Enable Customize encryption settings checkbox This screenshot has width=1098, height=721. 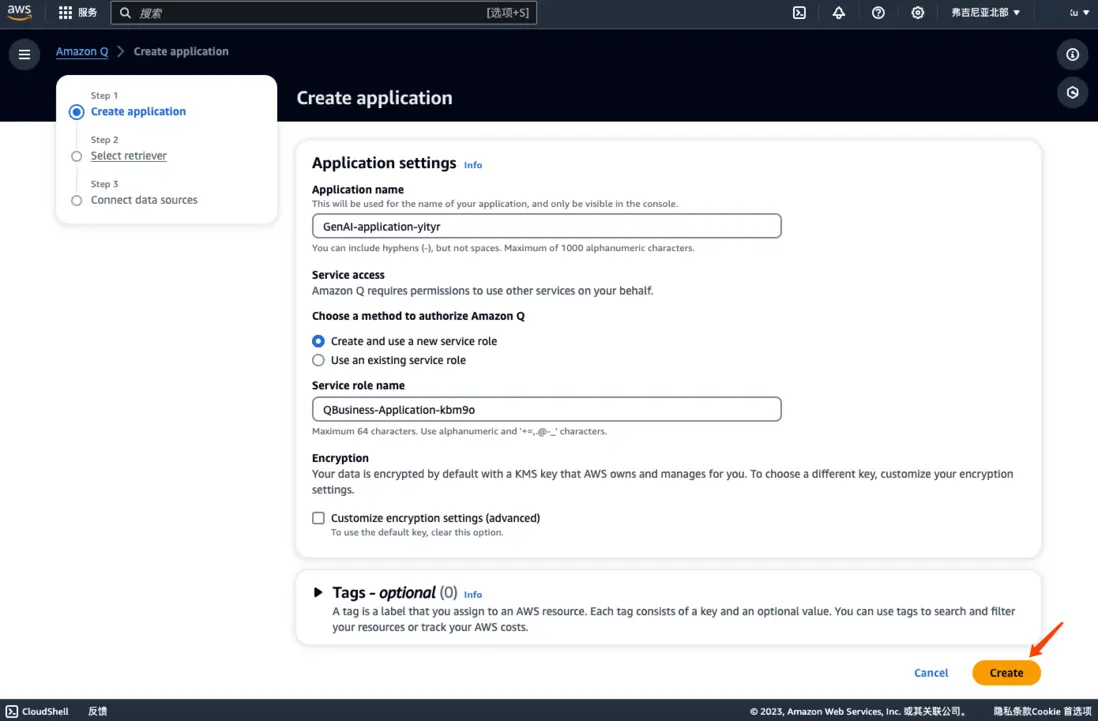319,518
